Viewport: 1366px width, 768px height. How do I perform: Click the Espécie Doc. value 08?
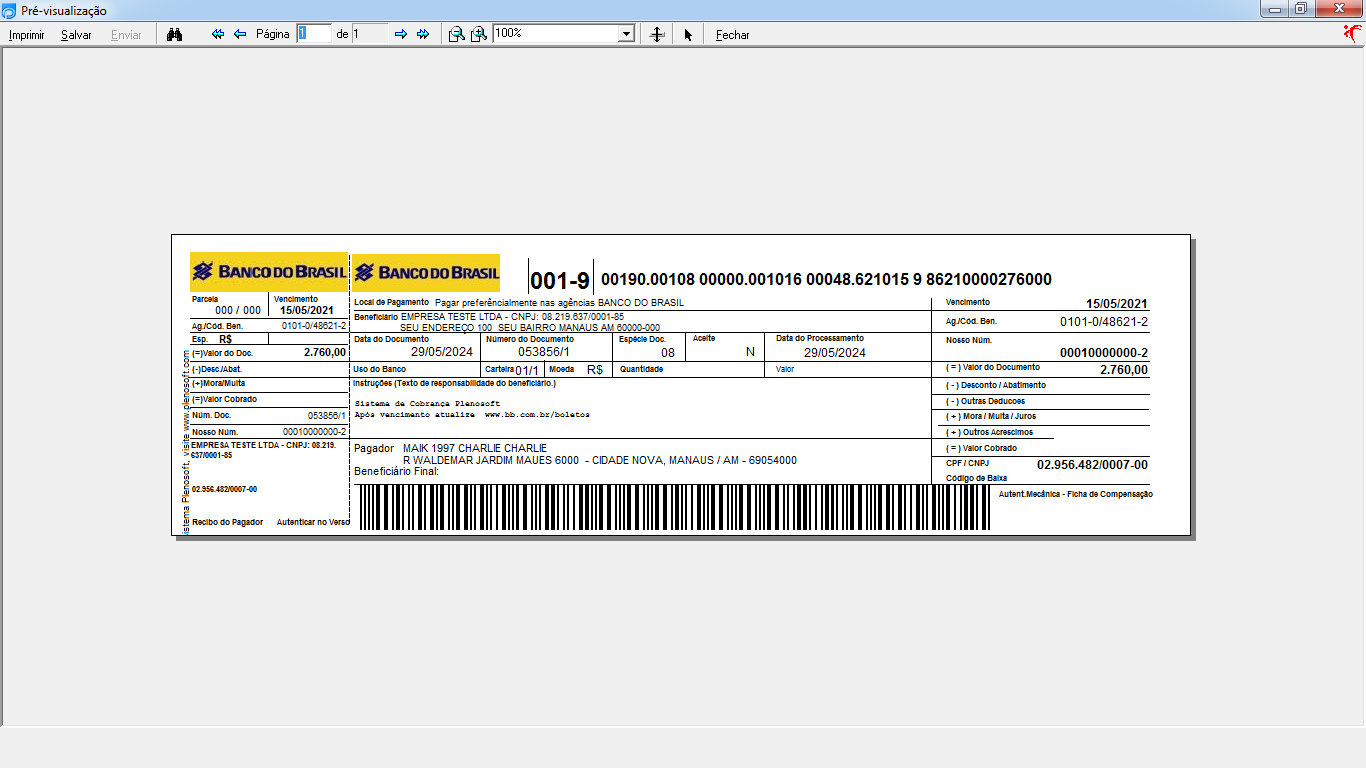[668, 353]
